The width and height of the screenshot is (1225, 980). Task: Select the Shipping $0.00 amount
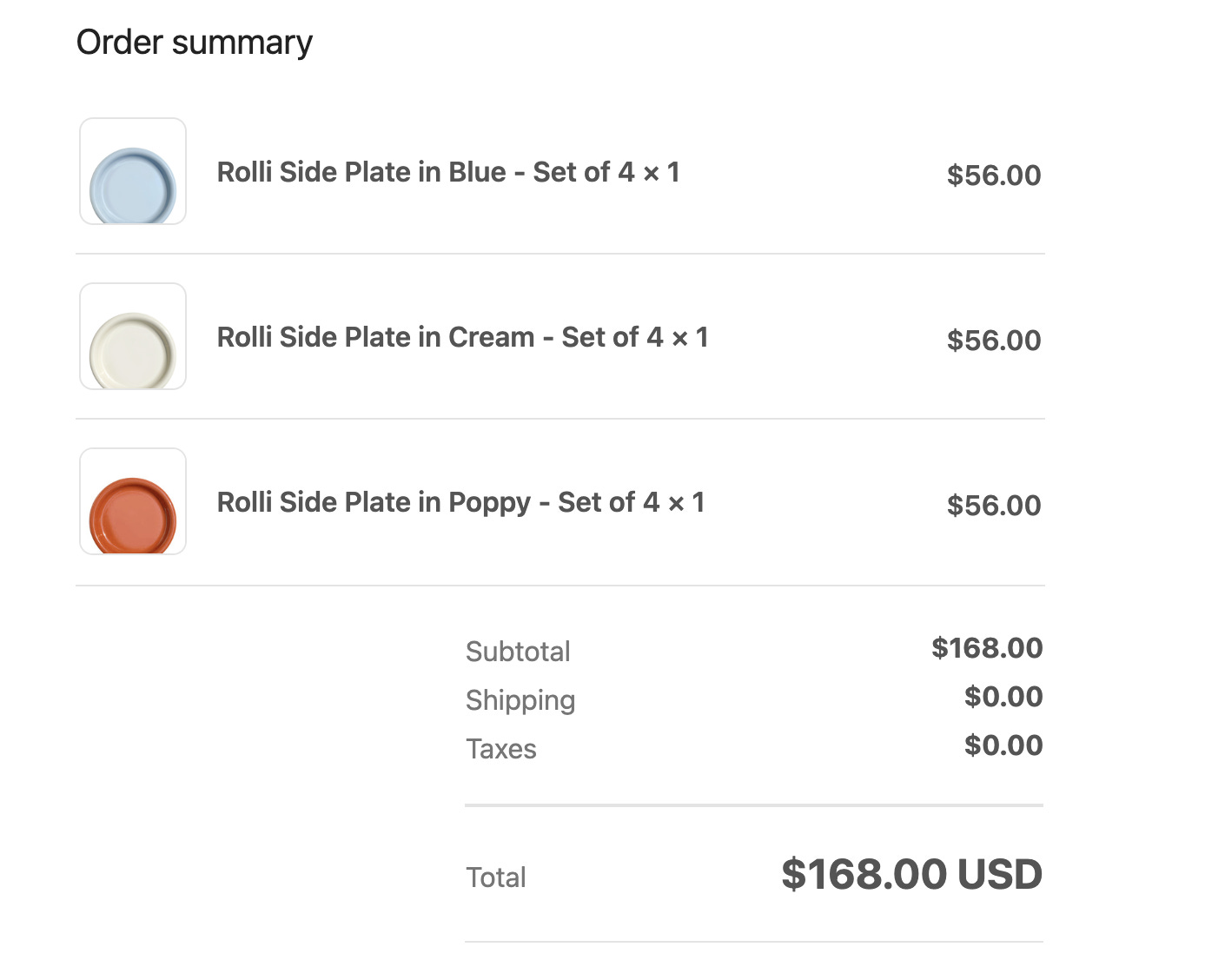pos(1003,697)
